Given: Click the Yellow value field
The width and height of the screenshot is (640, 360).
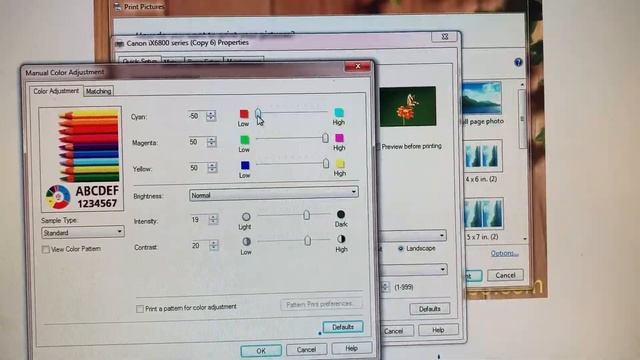Looking at the screenshot, I should click(x=198, y=167).
